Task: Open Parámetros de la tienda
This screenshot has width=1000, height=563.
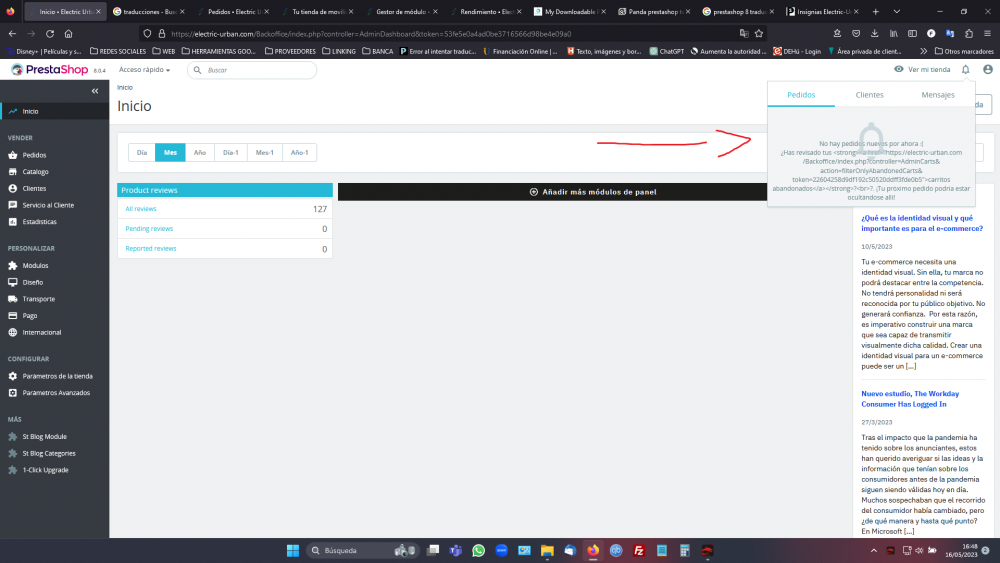Action: coord(57,376)
